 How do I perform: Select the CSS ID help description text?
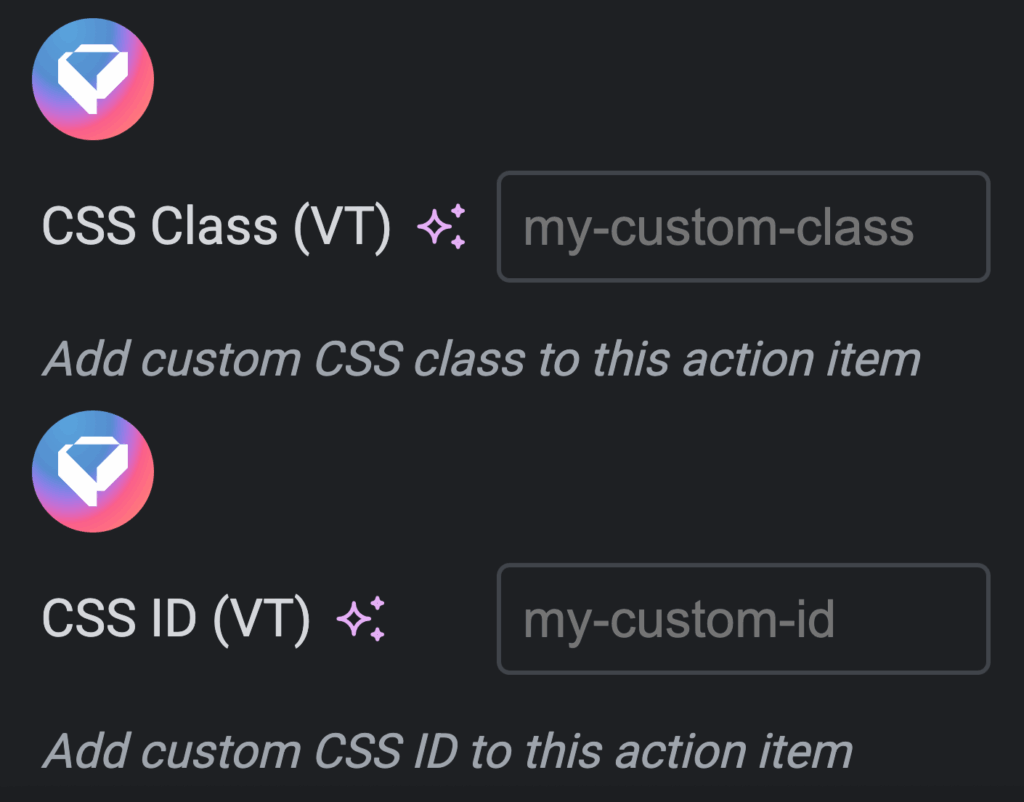click(447, 751)
